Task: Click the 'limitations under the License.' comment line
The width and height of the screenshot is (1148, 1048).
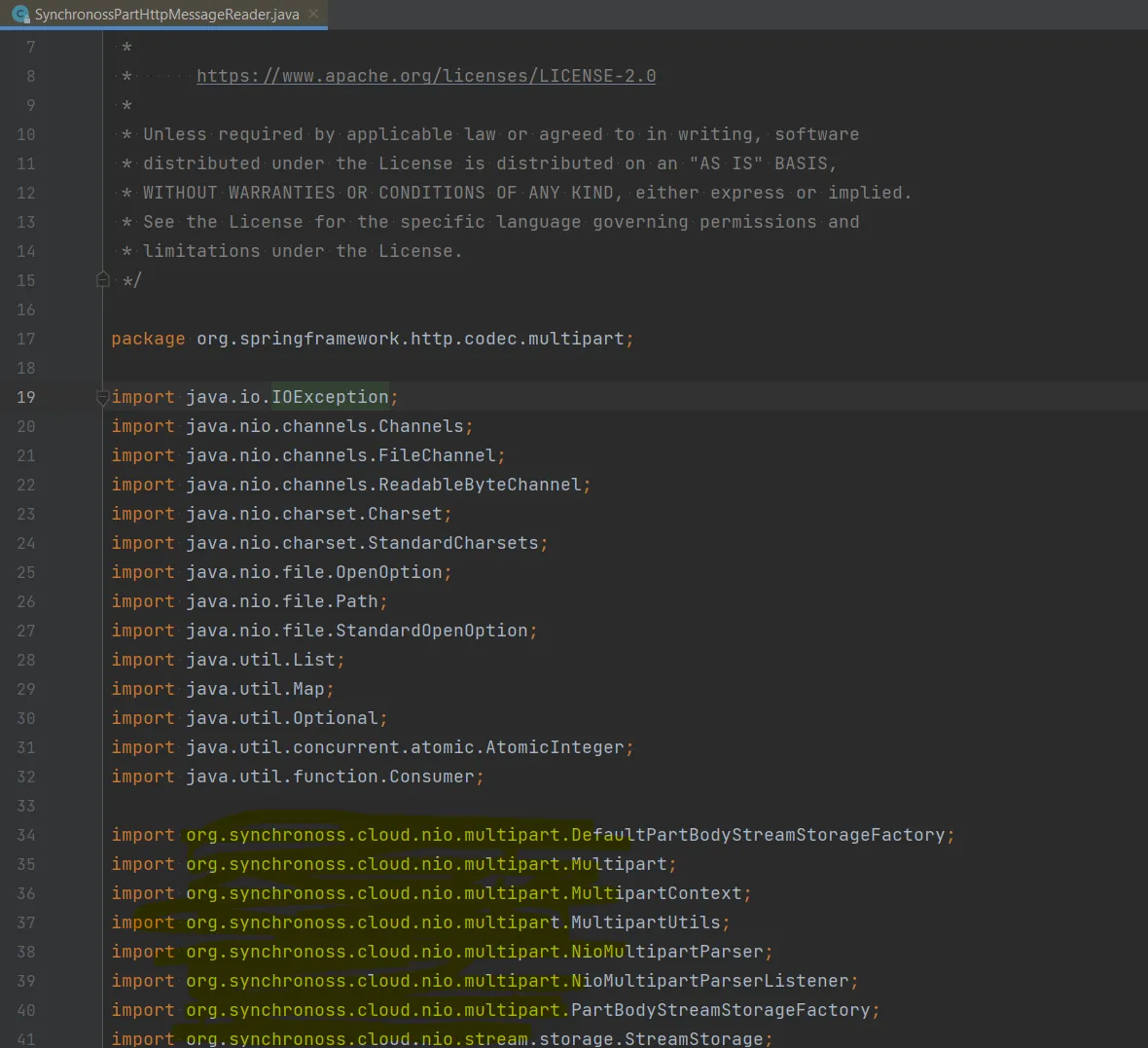Action: click(292, 251)
